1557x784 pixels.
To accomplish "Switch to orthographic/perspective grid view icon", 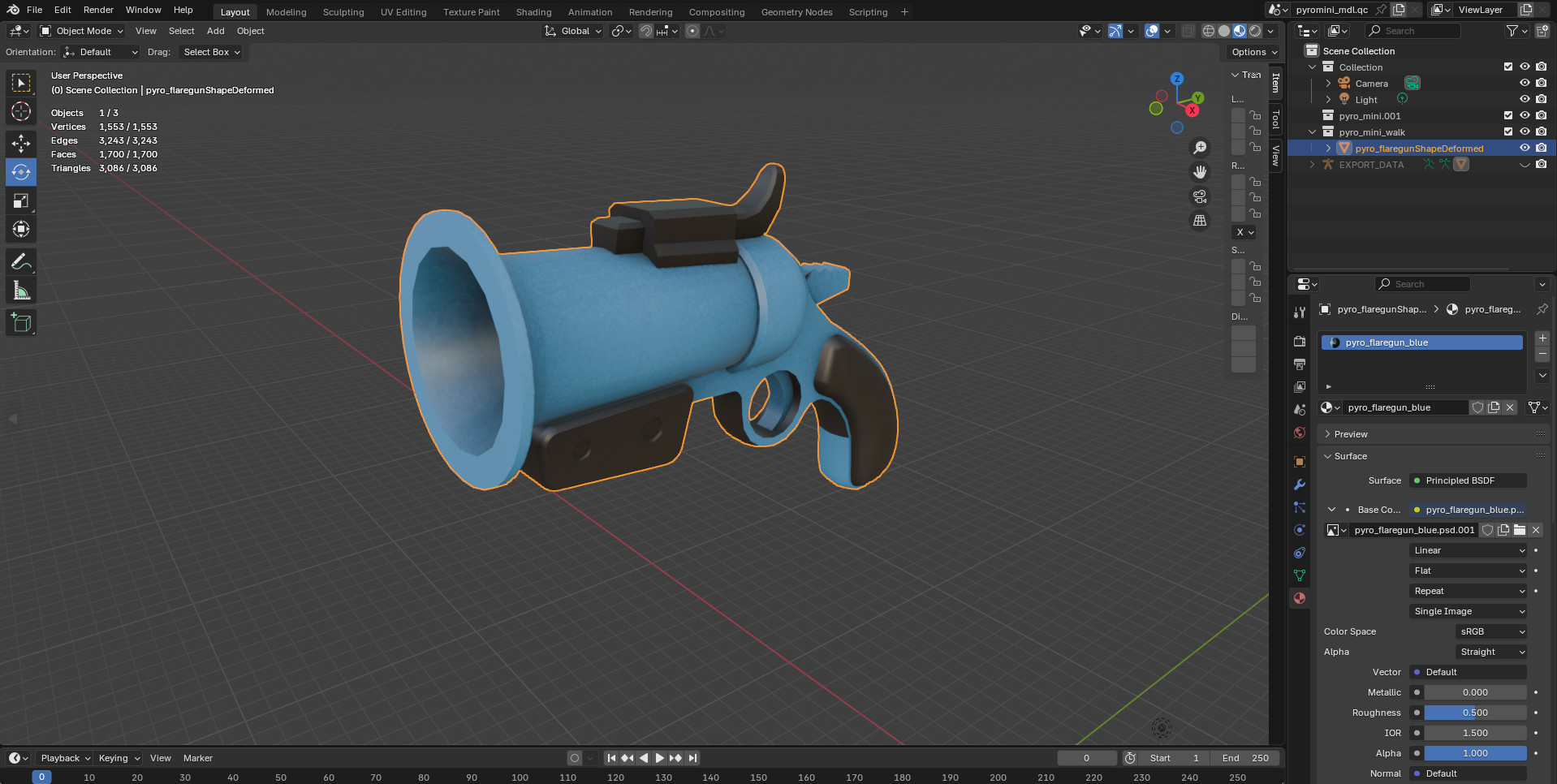I will tap(1199, 221).
